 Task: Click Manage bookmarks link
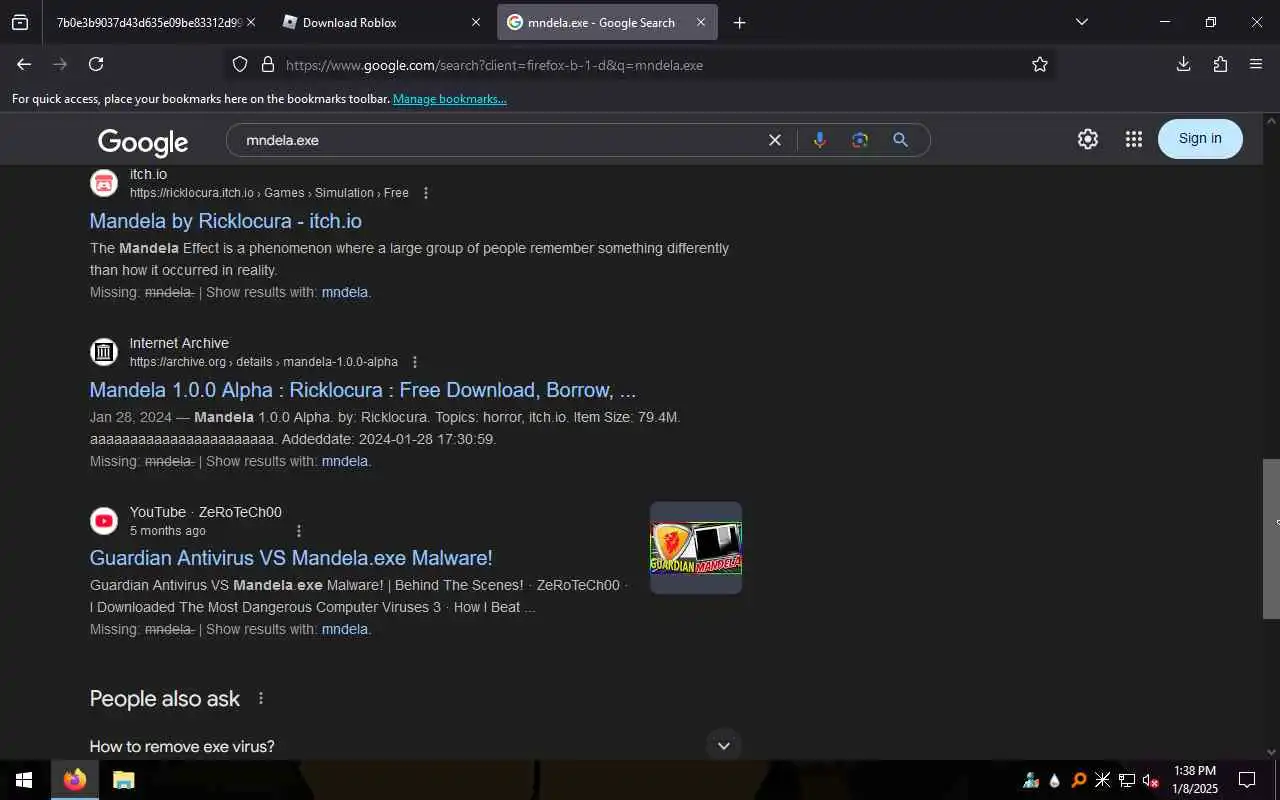tap(449, 98)
